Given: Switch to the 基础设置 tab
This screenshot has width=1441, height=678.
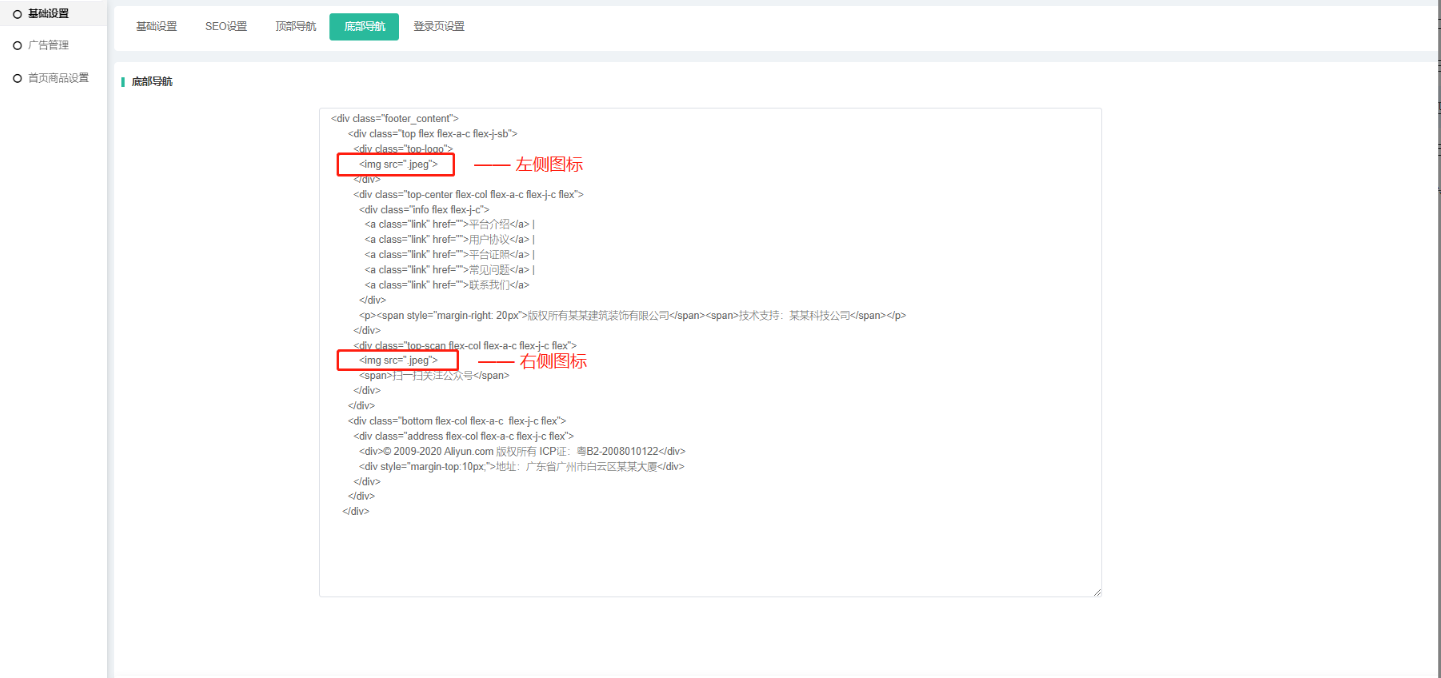Looking at the screenshot, I should coord(156,27).
